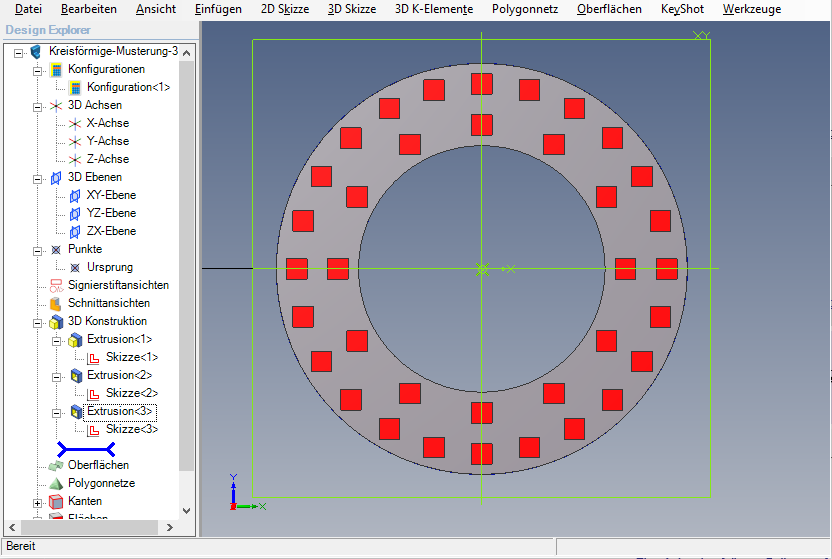Click the Design Explorer panel title
The height and width of the screenshot is (559, 832).
coord(48,30)
